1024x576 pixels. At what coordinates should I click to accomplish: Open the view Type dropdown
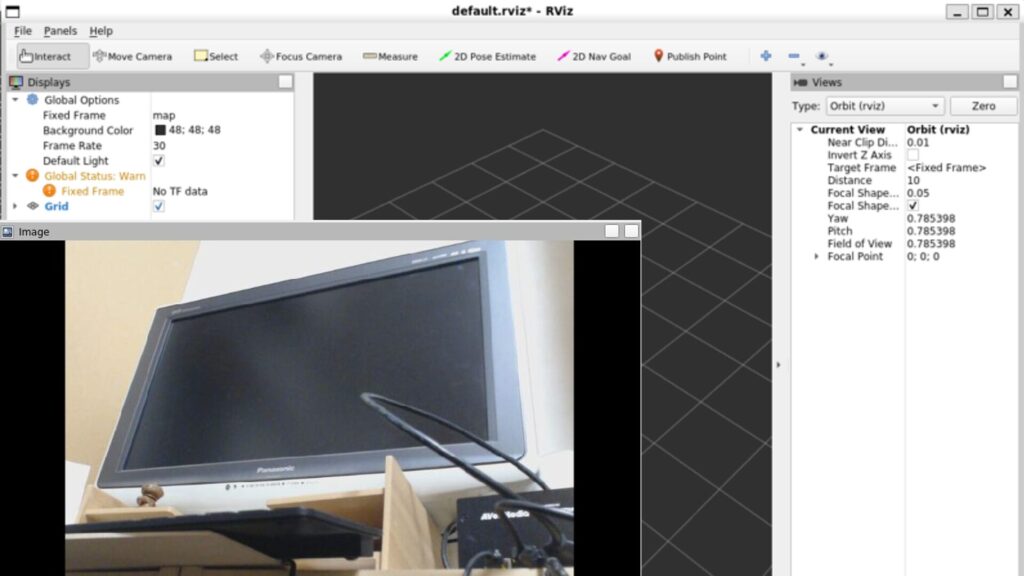883,106
